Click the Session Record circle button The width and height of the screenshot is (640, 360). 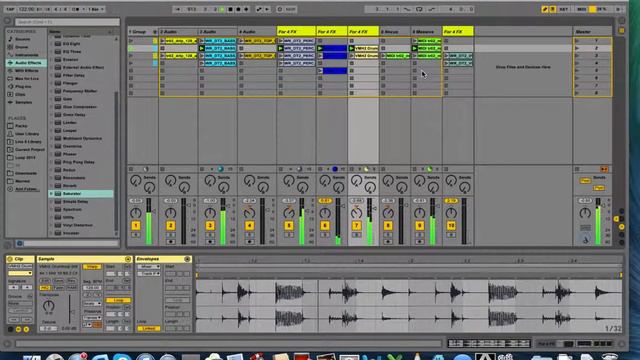280,9
